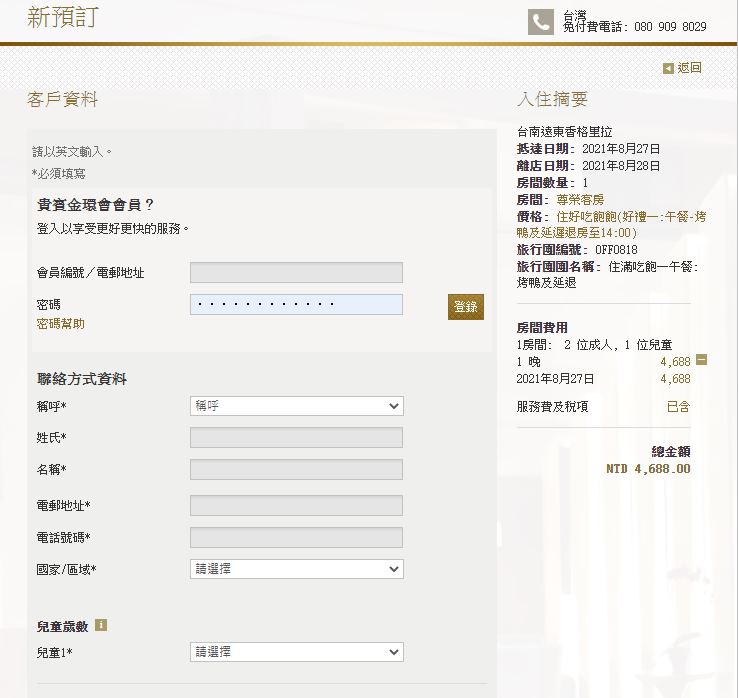Click the phone icon in the header
The width and height of the screenshot is (738, 698).
[x=541, y=22]
